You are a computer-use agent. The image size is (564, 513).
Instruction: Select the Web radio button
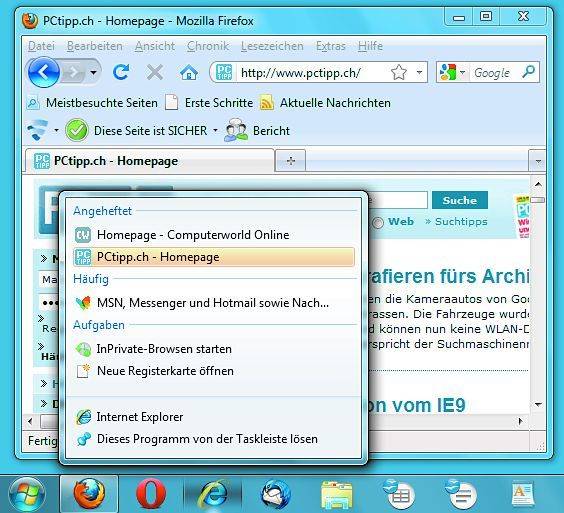[x=378, y=222]
